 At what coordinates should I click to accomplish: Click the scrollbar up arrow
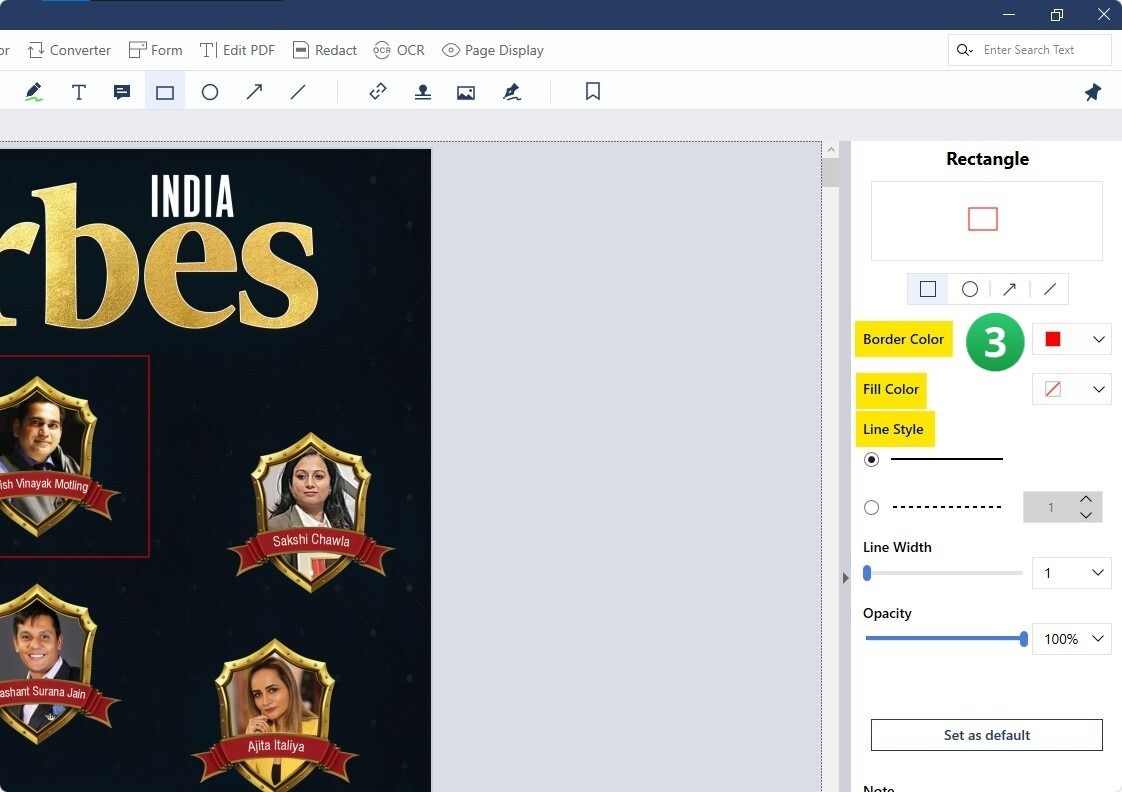pyautogui.click(x=831, y=150)
